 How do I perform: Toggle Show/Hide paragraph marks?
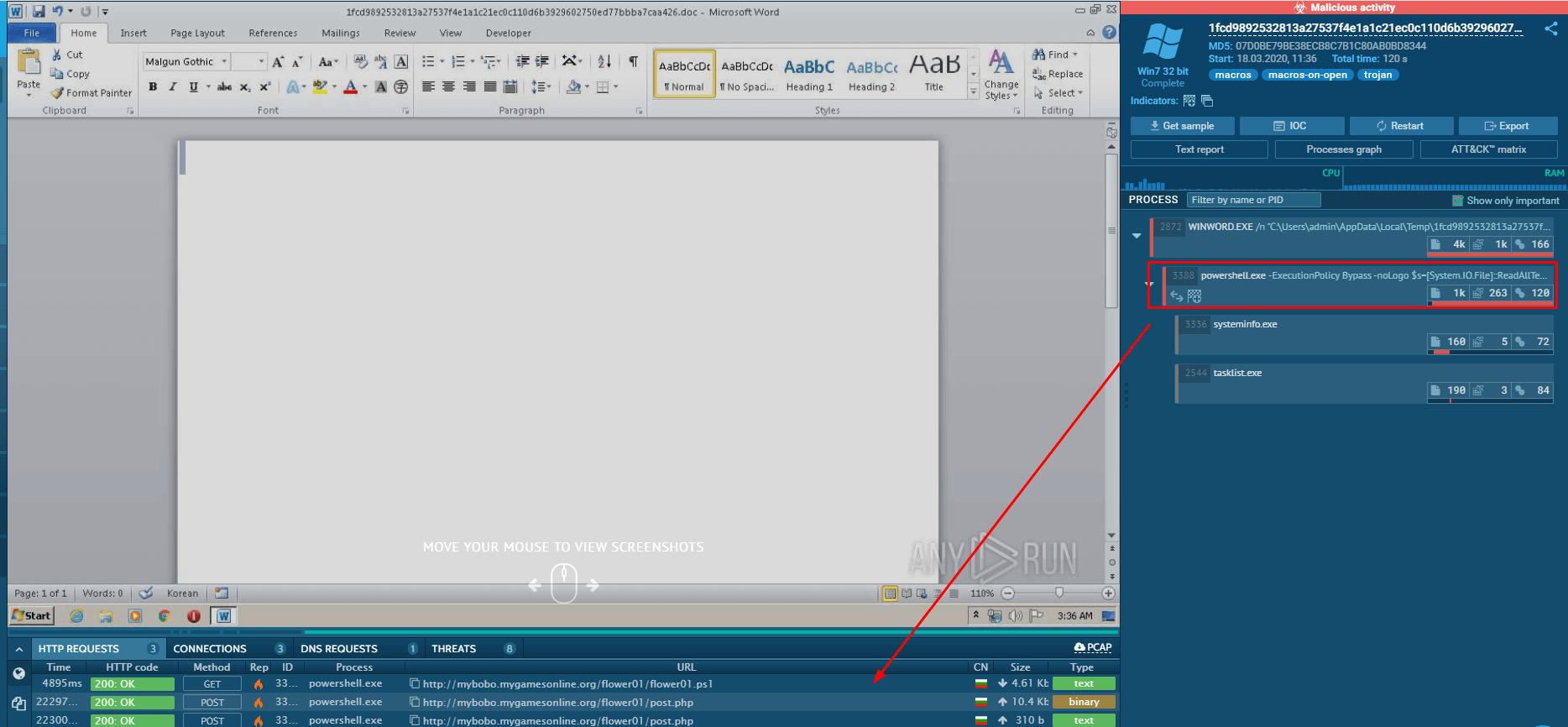tap(633, 62)
